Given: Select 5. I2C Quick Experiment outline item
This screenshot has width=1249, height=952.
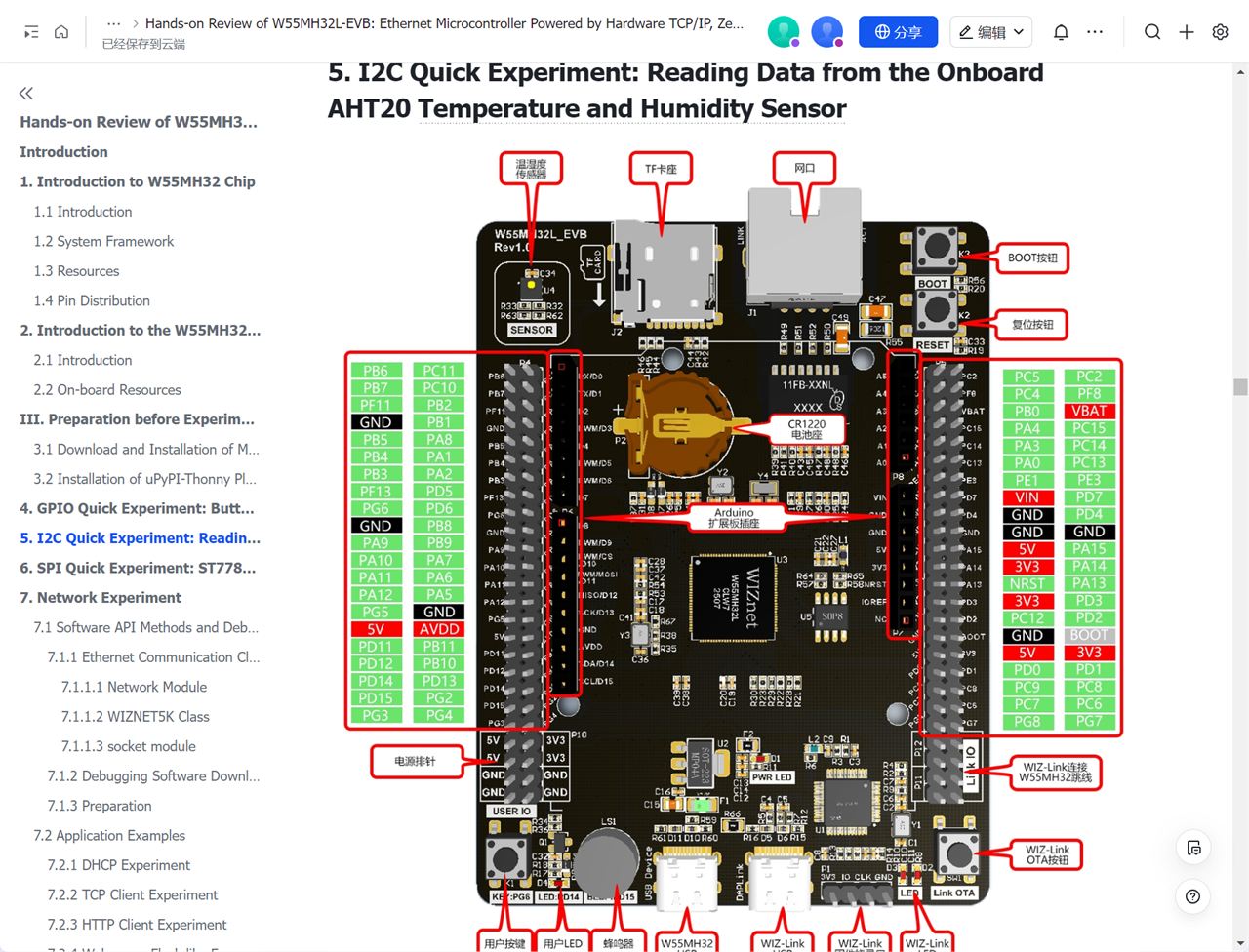Looking at the screenshot, I should pos(140,538).
